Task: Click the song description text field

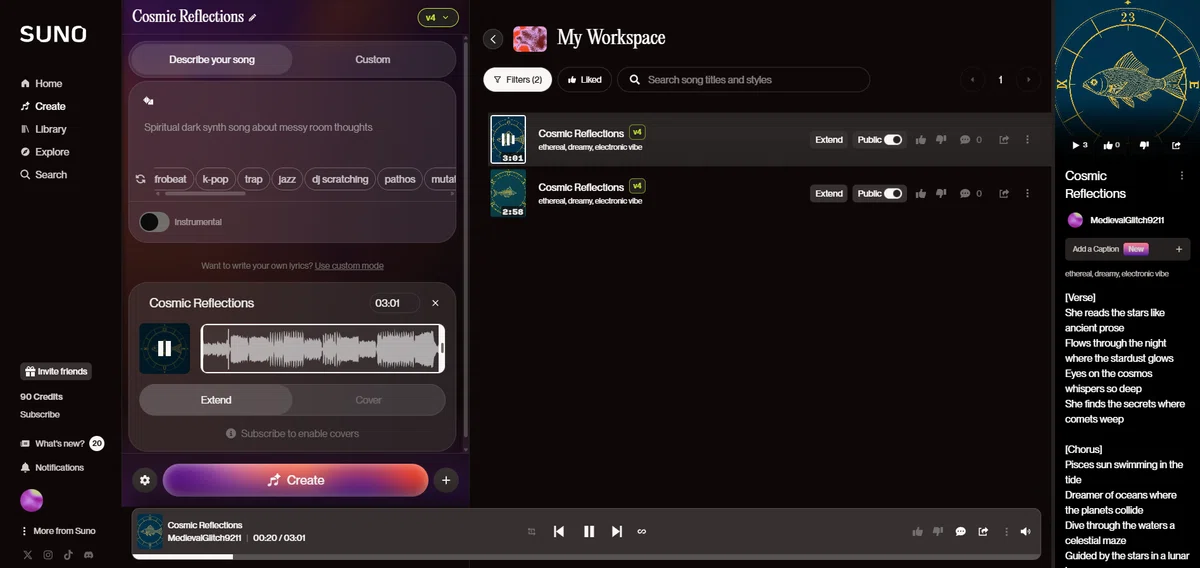Action: tap(292, 127)
